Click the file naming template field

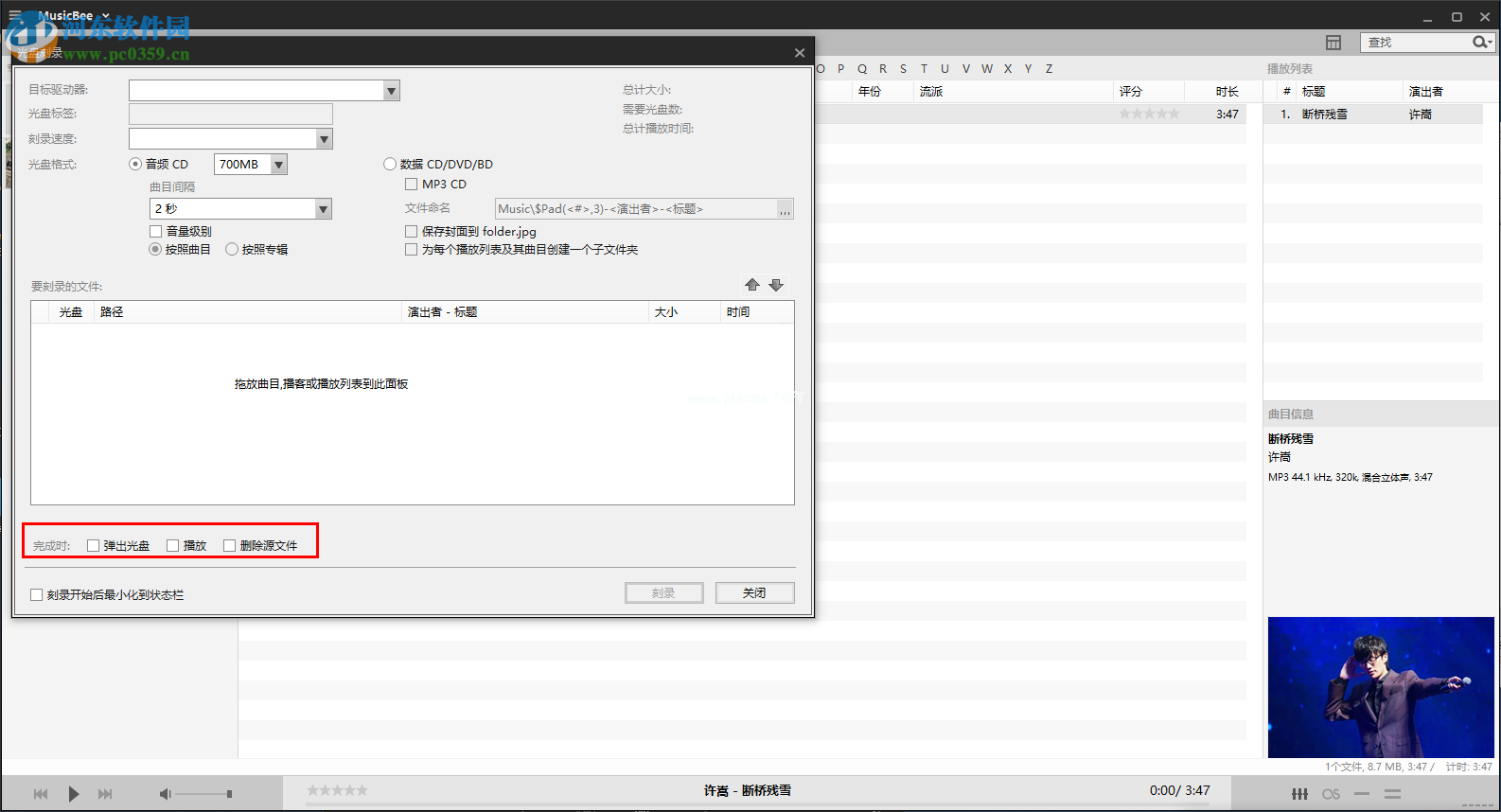pos(636,209)
